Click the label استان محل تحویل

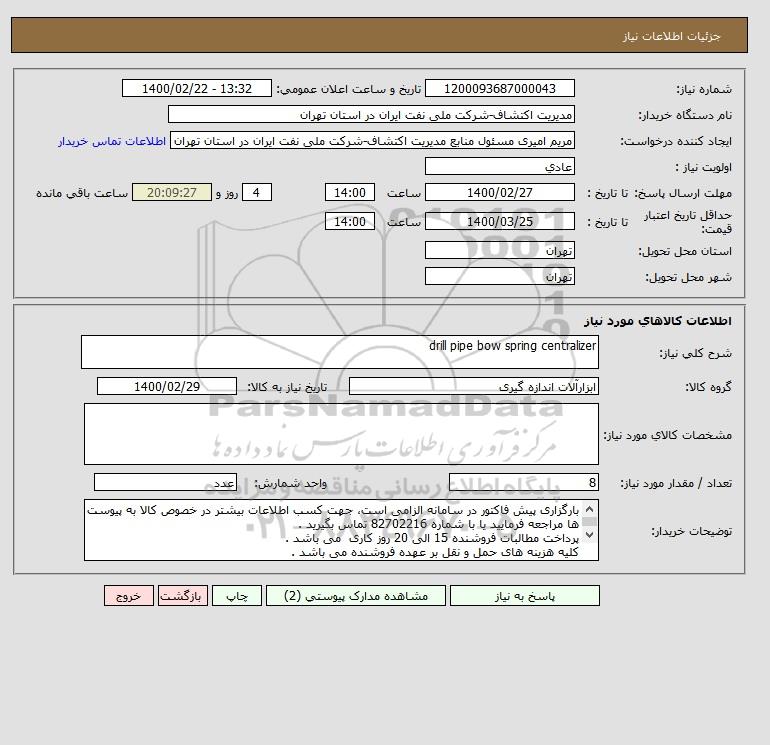(685, 251)
